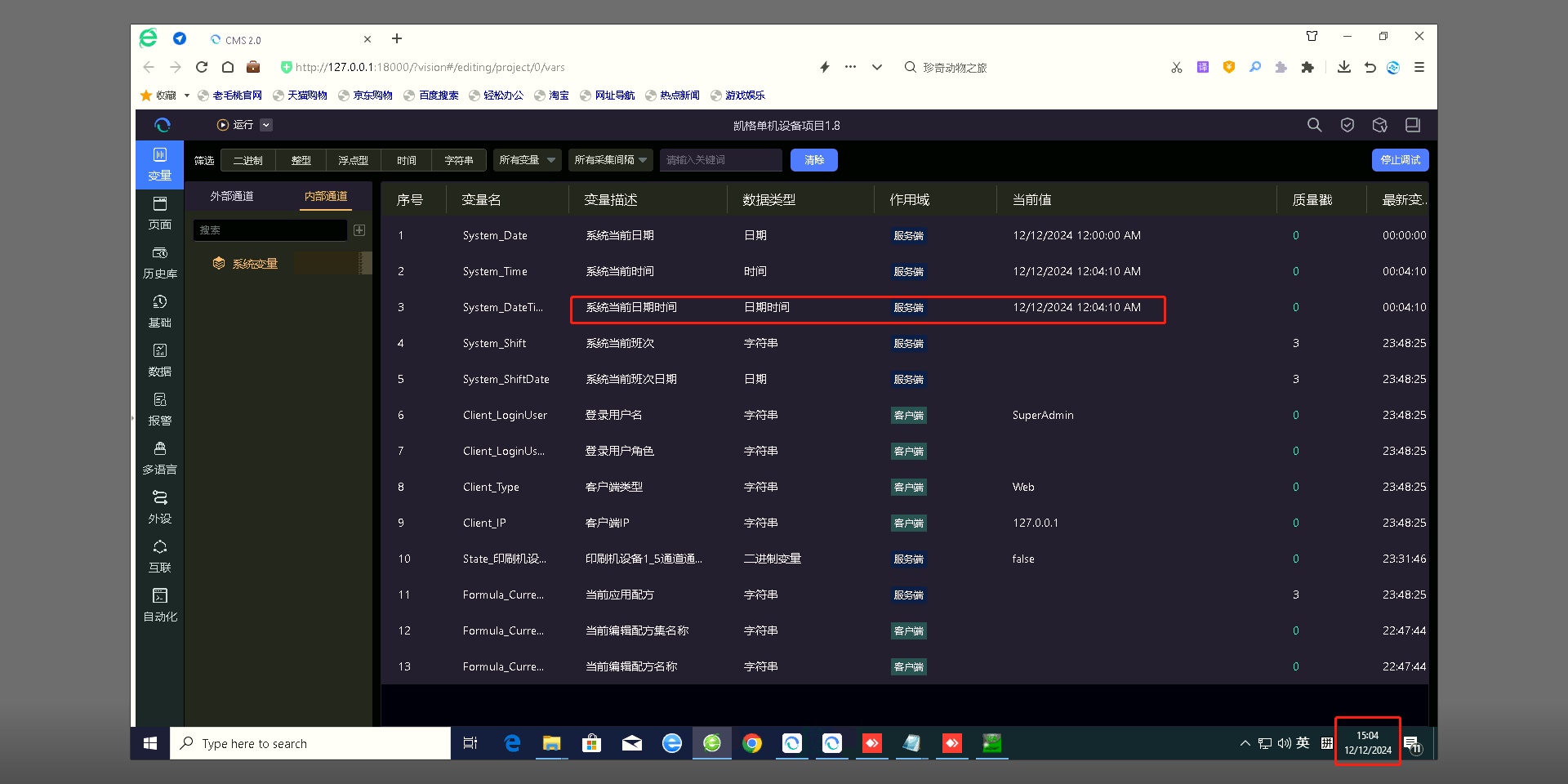Open browser extensions puzzle icon
1568x784 pixels.
tap(1307, 67)
